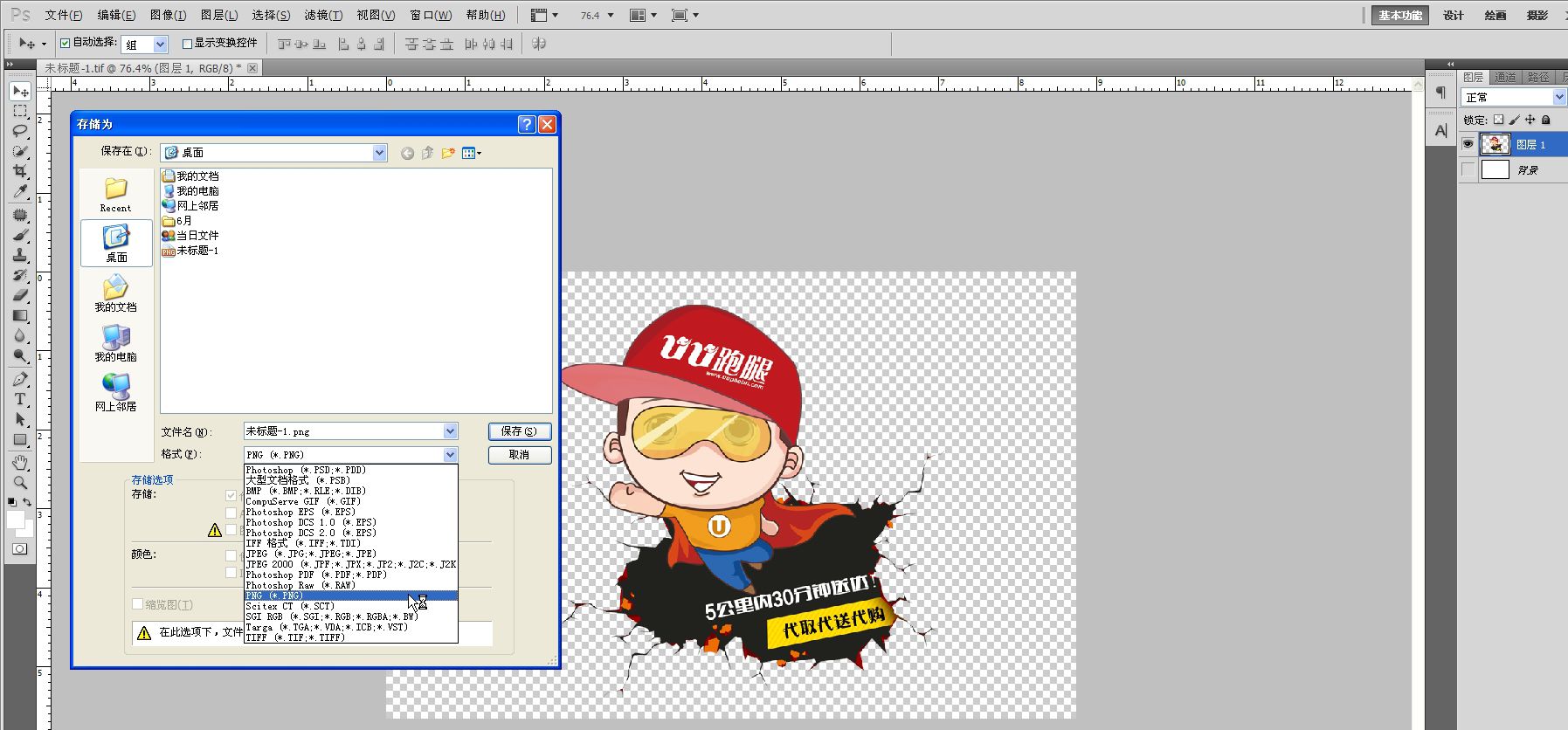1568x730 pixels.
Task: Open blend mode 正常 dropdown
Action: point(1558,97)
